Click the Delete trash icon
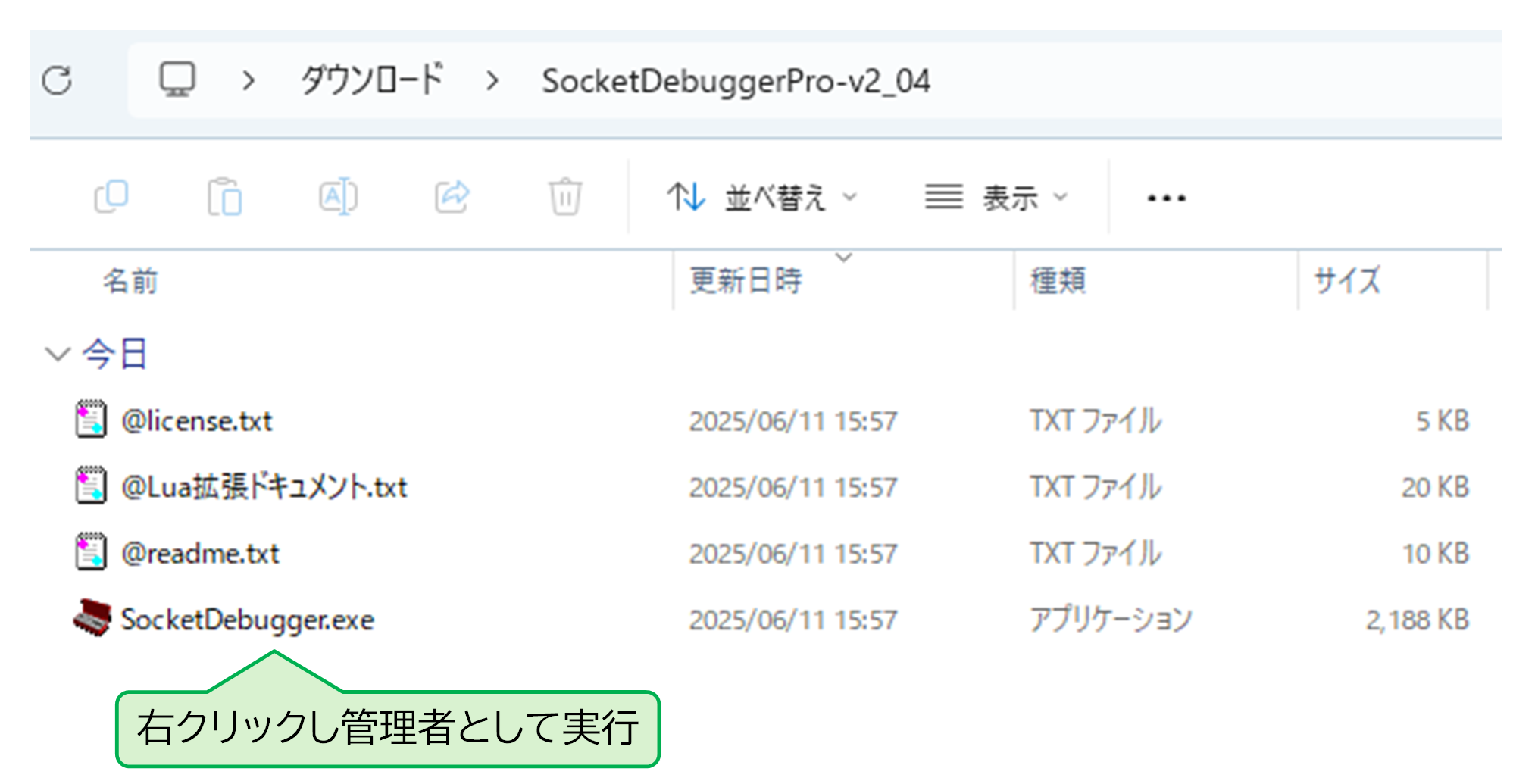Image resolution: width=1538 pixels, height=784 pixels. tap(564, 196)
